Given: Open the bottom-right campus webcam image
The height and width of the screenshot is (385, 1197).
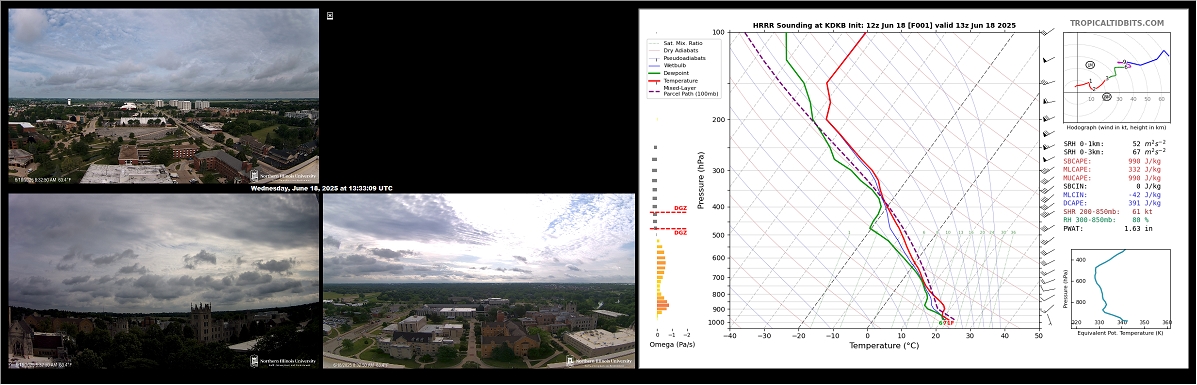Looking at the screenshot, I should pyautogui.click(x=479, y=281).
